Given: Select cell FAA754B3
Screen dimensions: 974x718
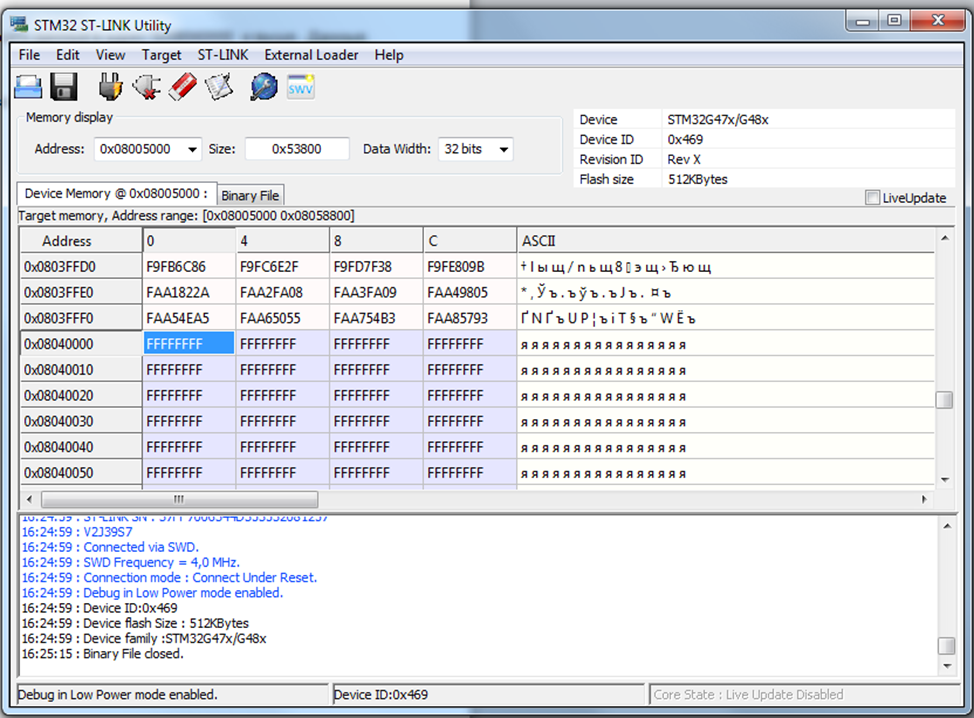Looking at the screenshot, I should pyautogui.click(x=376, y=319).
